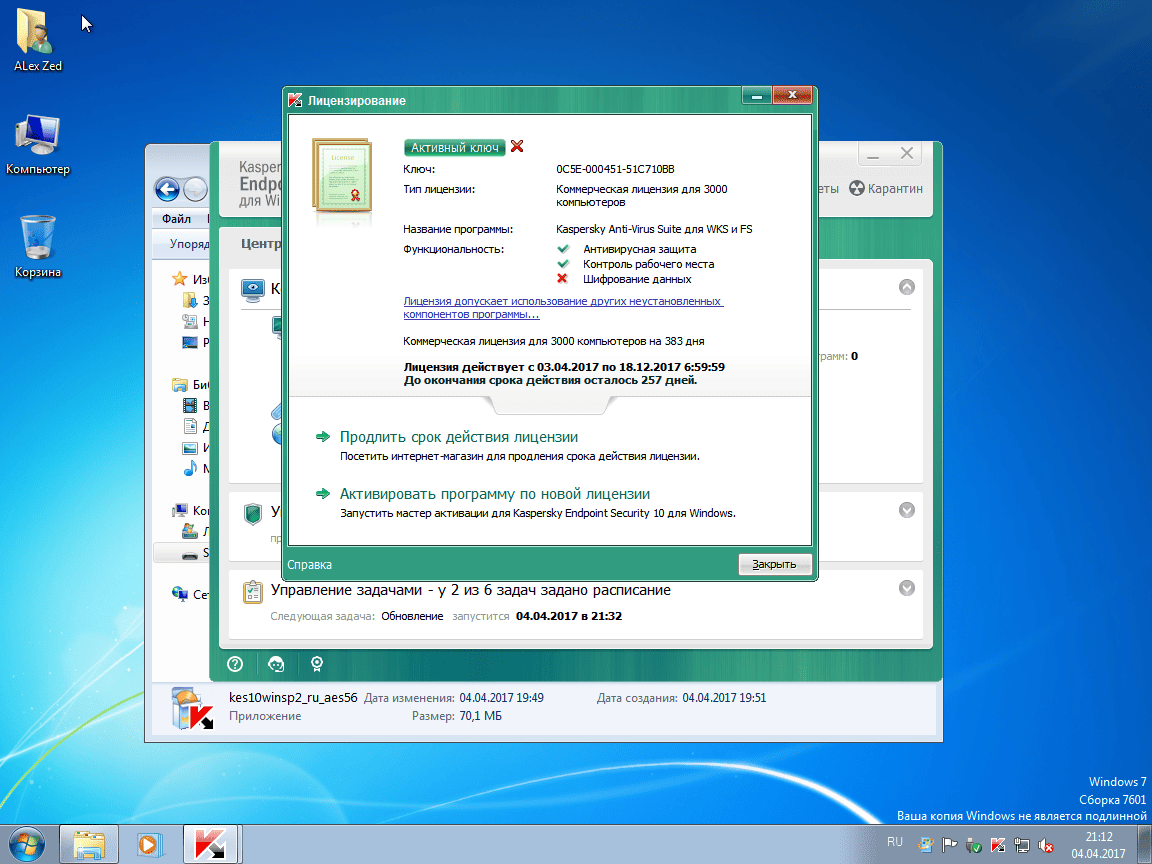Viewport: 1152px width, 864px height.
Task: Open the ALex Zed desktop folder
Action: coord(37,38)
